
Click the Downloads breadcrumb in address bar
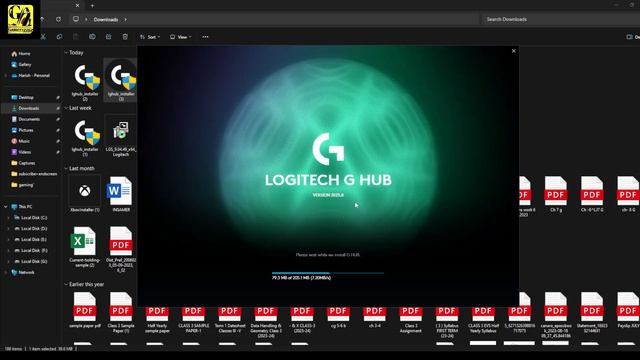tap(106, 19)
